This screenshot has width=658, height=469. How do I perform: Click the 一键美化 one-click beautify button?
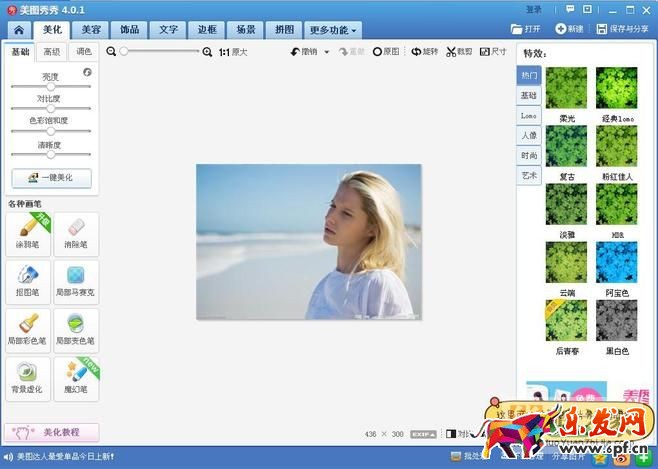point(50,177)
